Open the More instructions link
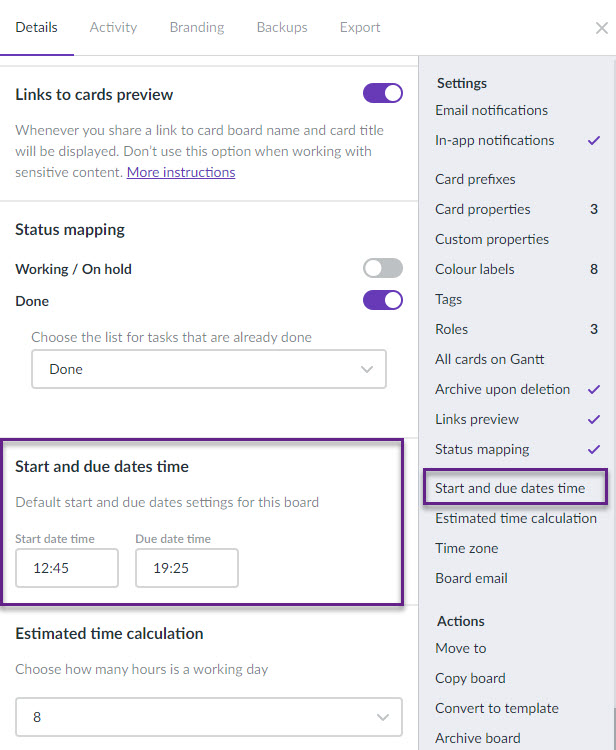 (181, 172)
